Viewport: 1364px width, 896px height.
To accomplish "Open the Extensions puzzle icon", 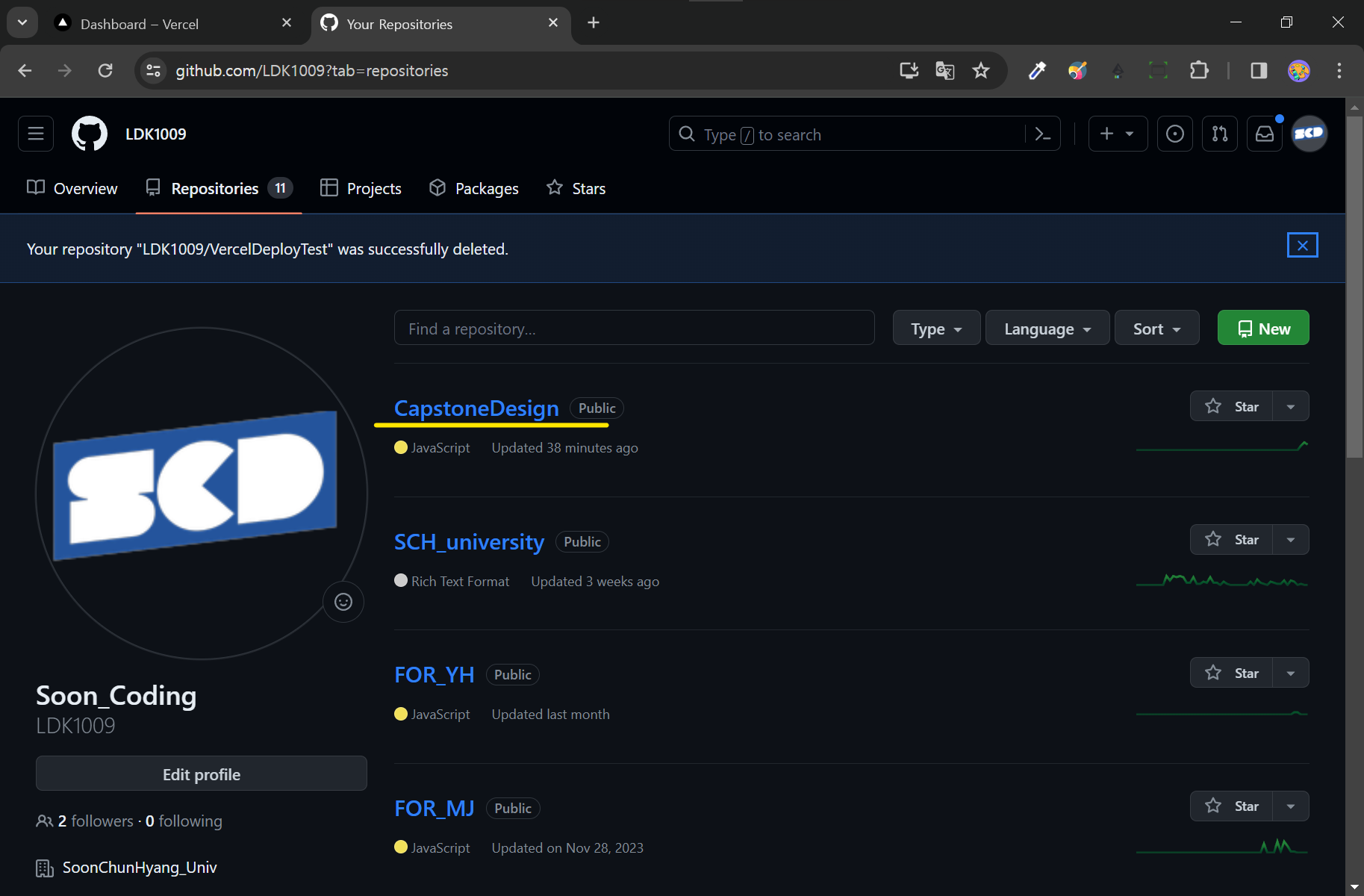I will (1198, 70).
